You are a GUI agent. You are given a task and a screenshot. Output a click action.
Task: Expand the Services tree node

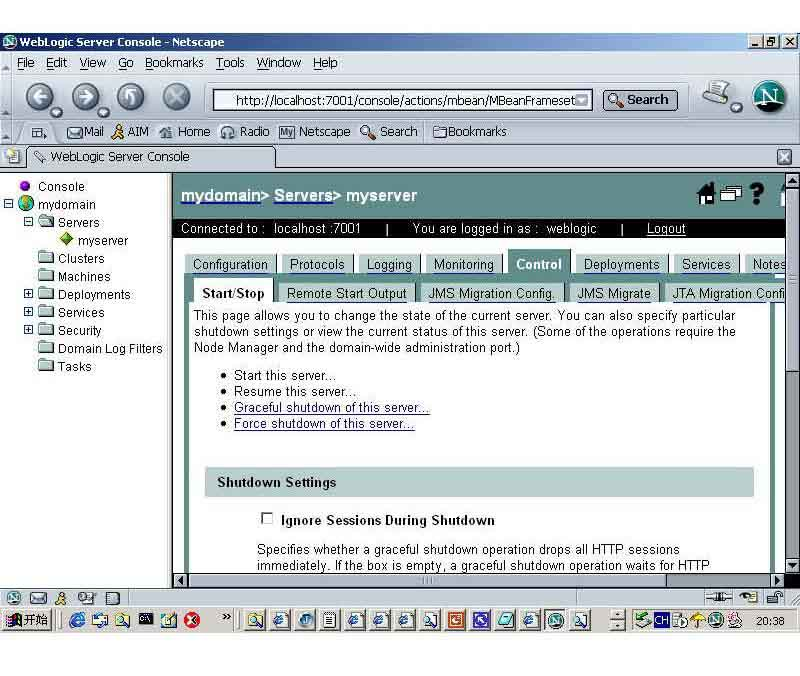29,312
